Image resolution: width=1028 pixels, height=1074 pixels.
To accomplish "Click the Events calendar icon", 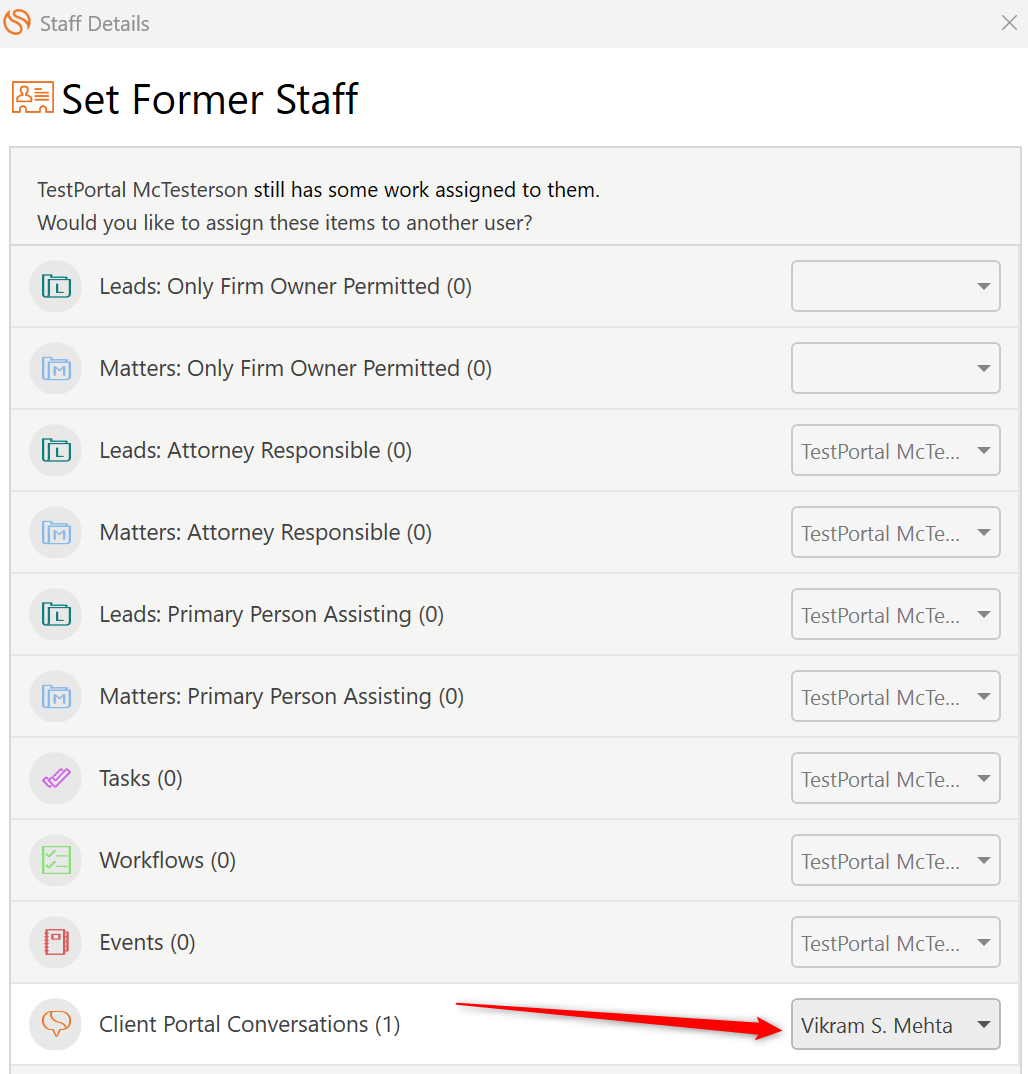I will [x=56, y=943].
